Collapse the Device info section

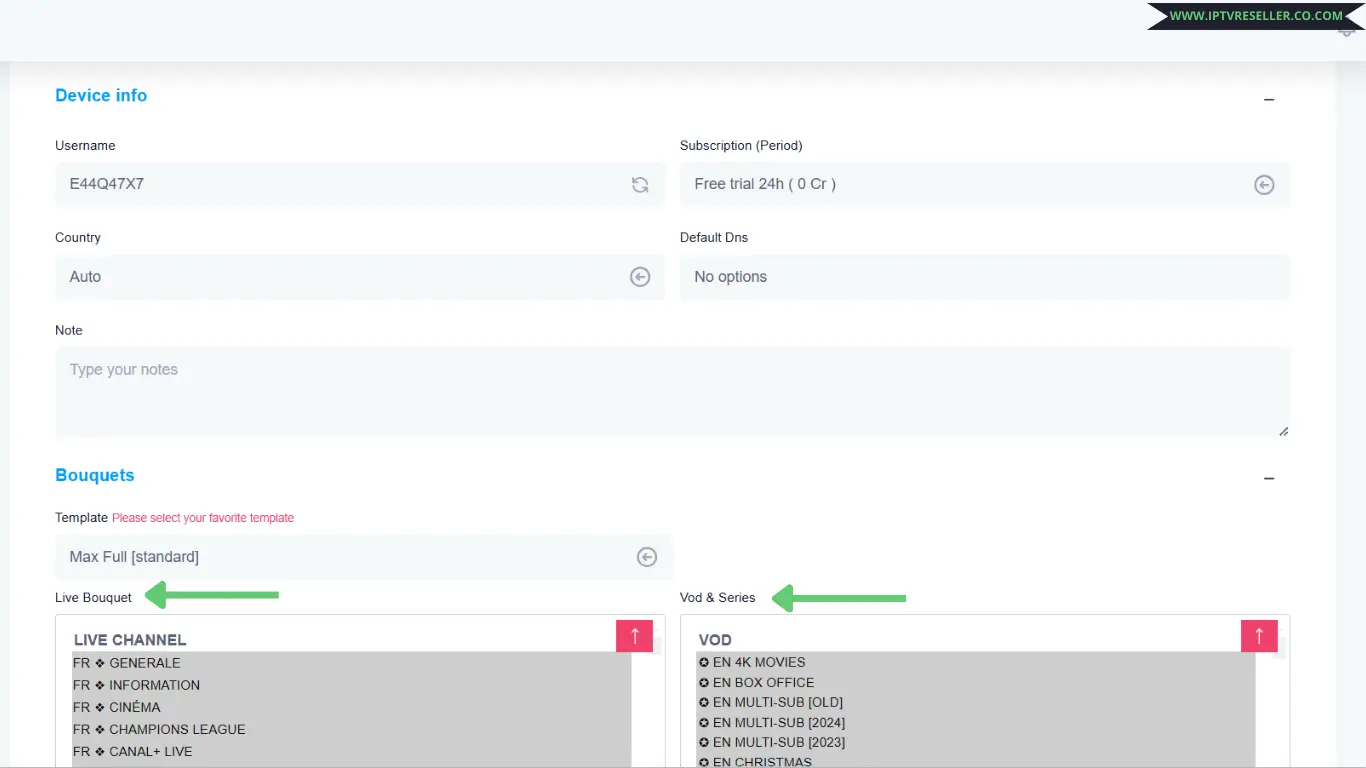pyautogui.click(x=1269, y=99)
